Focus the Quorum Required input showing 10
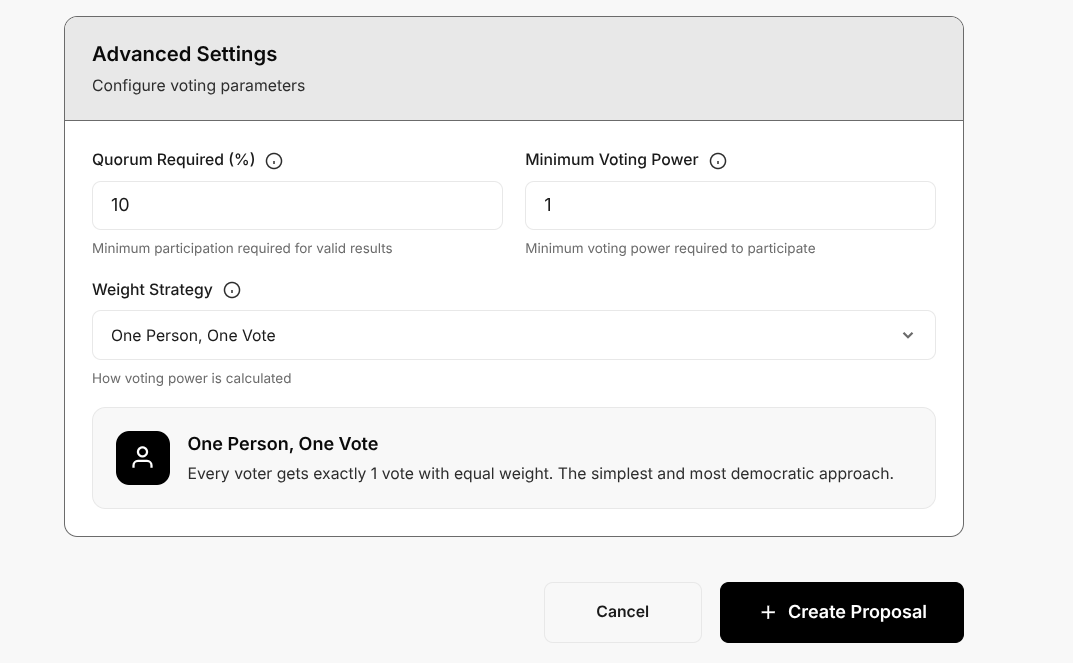Screen dimensions: 1073x663 [x=297, y=205]
